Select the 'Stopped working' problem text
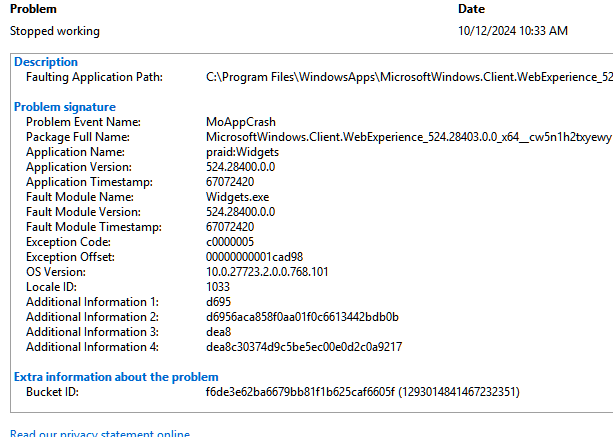This screenshot has width=613, height=437. pos(55,31)
